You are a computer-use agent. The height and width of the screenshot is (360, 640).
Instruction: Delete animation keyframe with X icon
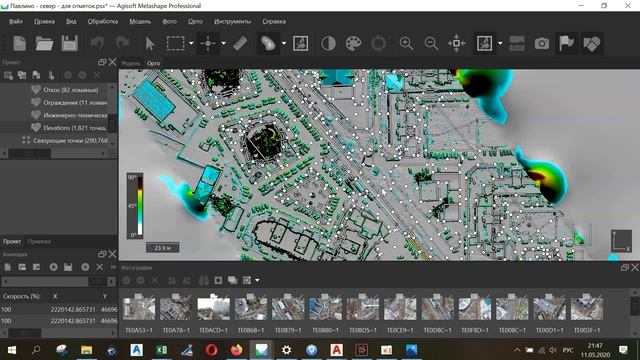point(100,267)
